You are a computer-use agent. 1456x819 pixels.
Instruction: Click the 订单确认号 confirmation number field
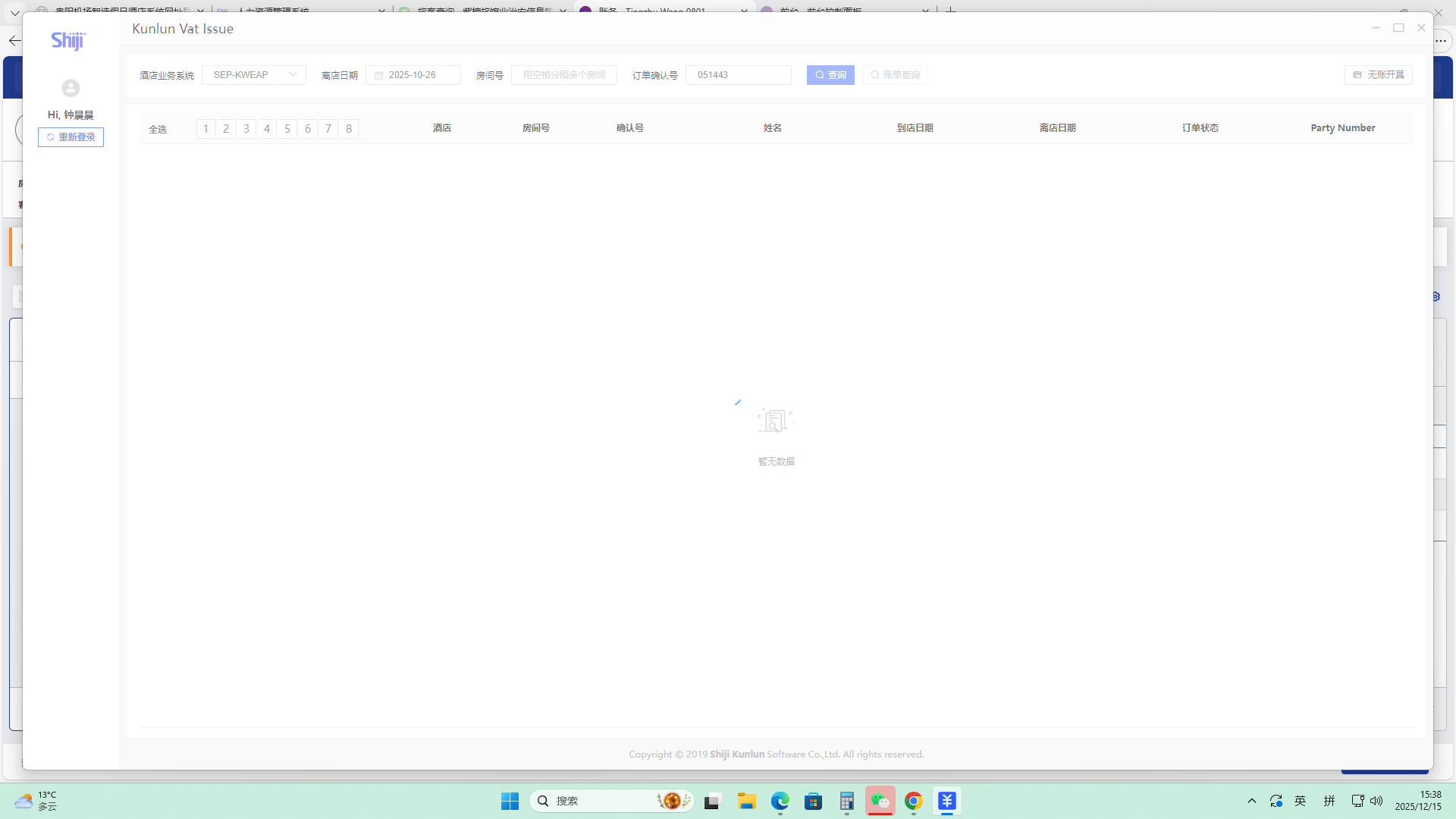[738, 75]
